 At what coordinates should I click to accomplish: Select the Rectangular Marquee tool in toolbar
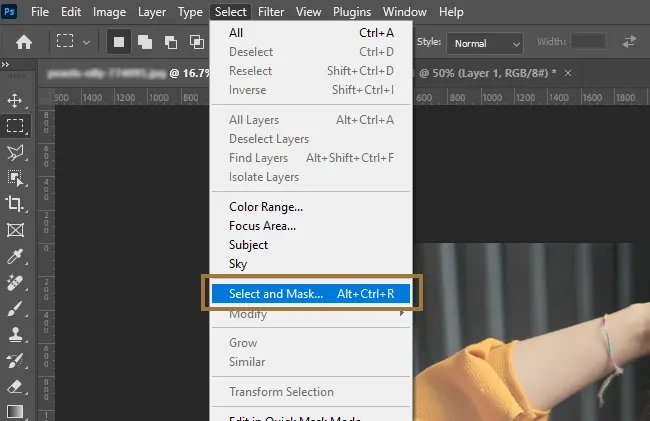15,126
